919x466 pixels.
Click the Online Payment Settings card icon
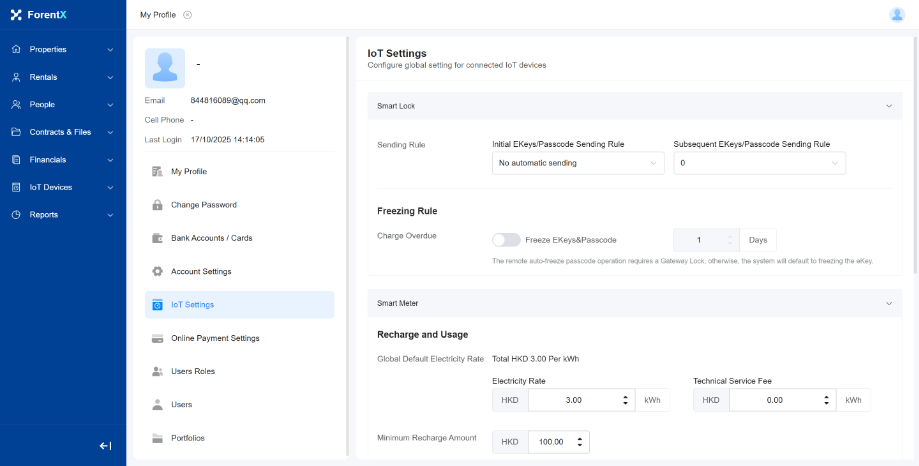pyautogui.click(x=157, y=338)
